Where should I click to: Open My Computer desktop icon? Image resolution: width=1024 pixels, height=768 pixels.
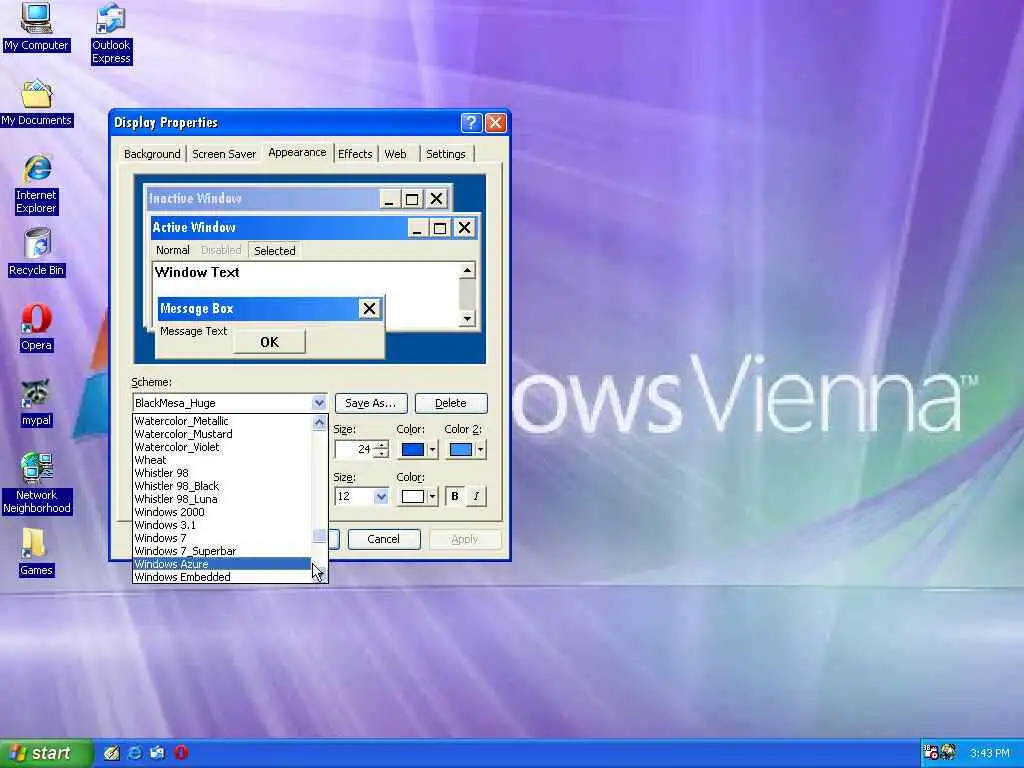[36, 27]
